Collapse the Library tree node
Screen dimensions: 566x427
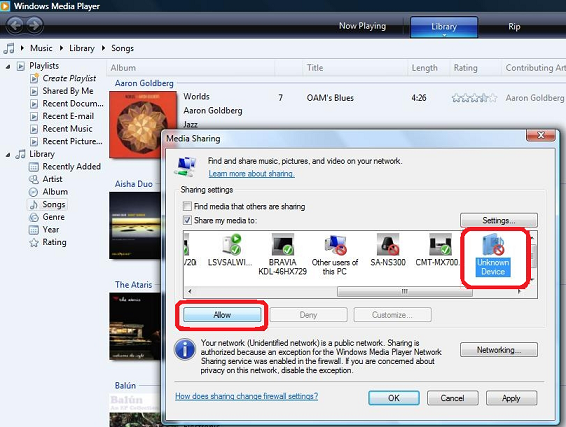(x=8, y=155)
